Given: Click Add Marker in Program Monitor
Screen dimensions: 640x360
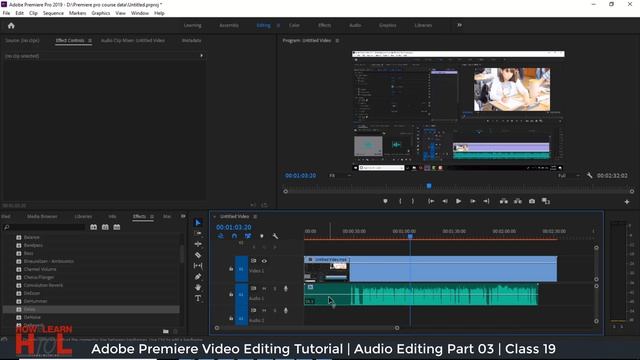Looking at the screenshot, I should point(385,201).
